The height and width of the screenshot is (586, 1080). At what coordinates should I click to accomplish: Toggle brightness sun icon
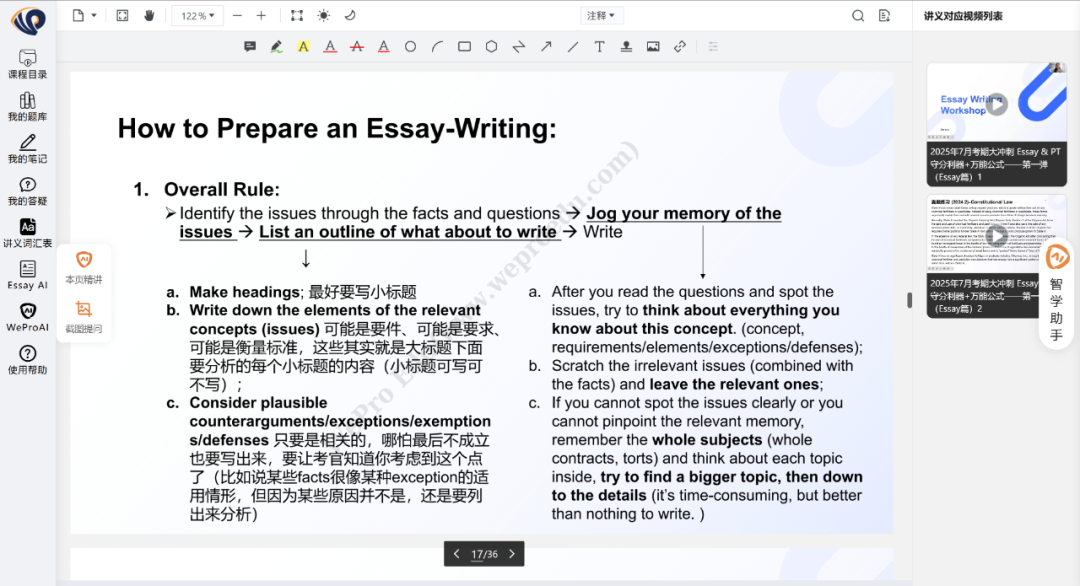pos(323,16)
